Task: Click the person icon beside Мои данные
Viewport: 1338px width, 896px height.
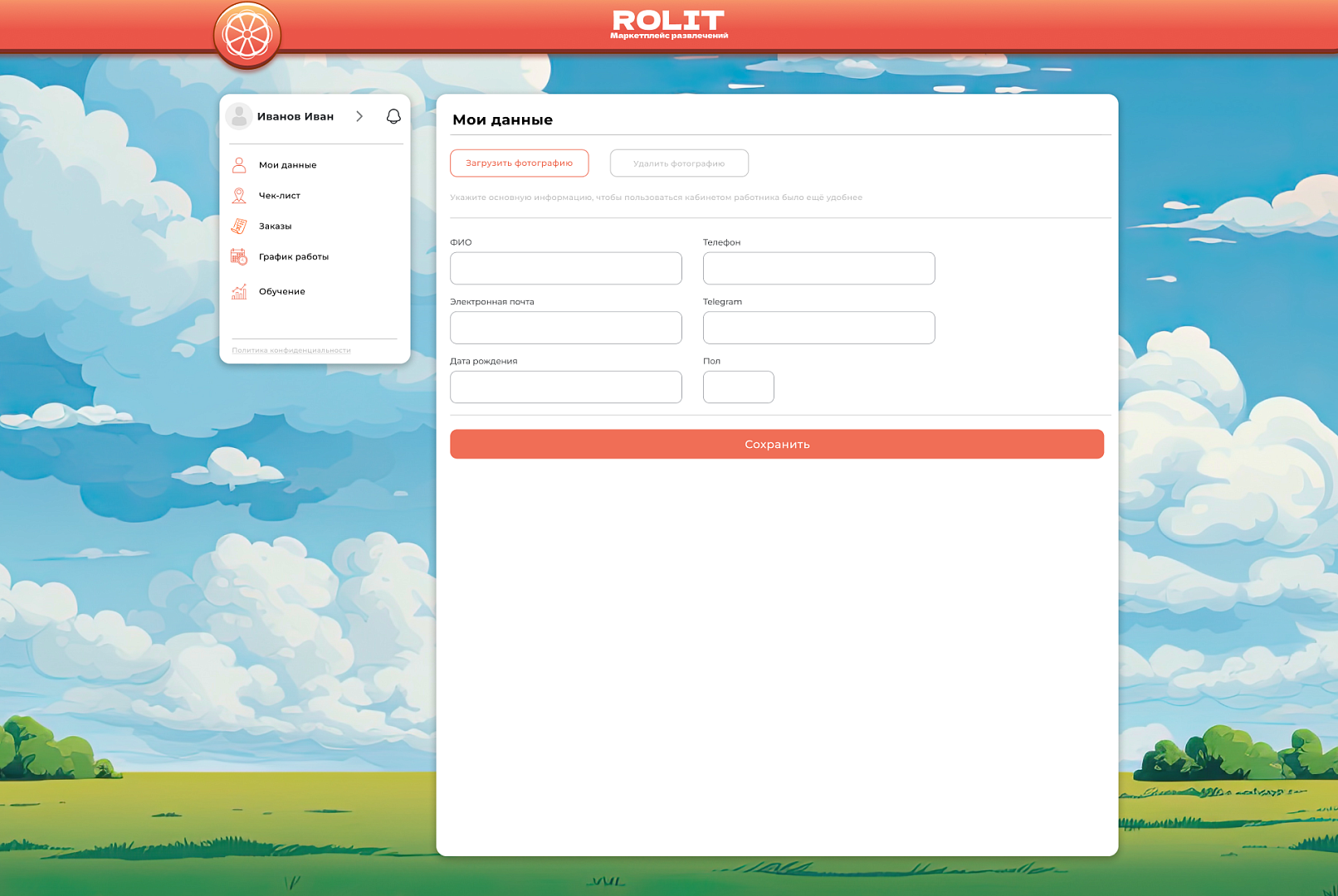Action: (239, 165)
